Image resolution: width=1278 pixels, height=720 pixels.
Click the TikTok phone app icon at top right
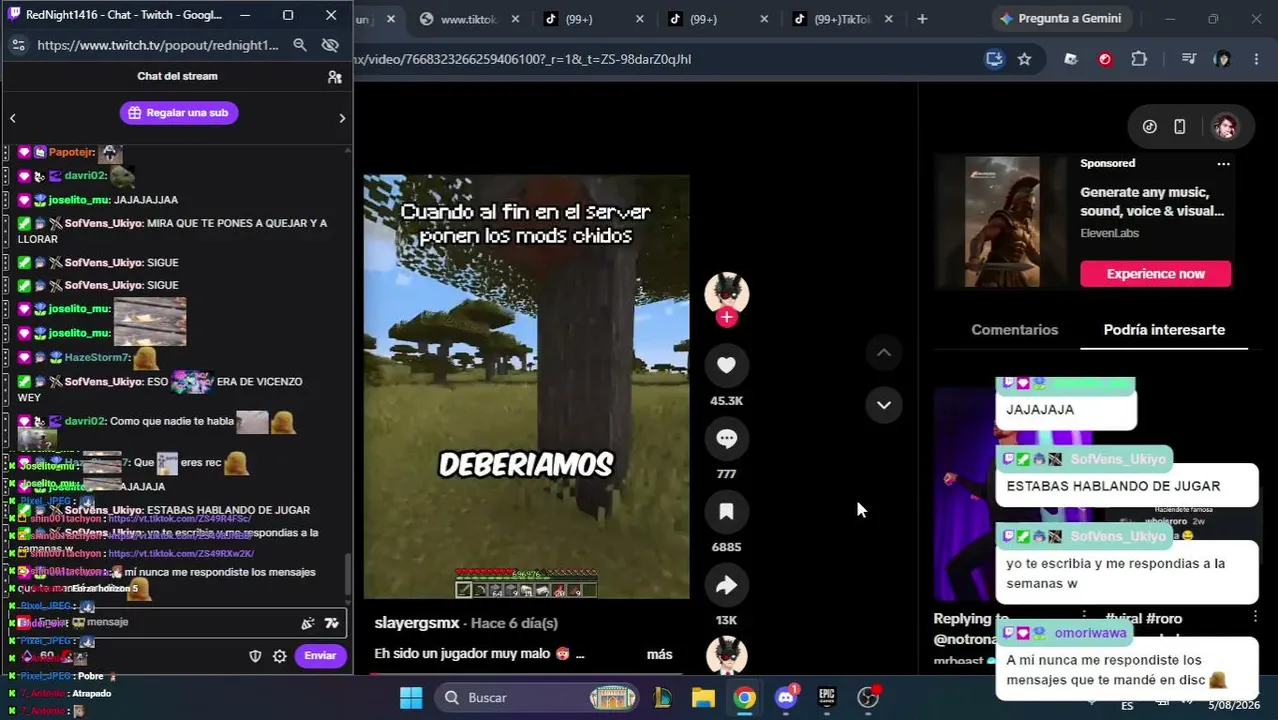(x=1180, y=127)
